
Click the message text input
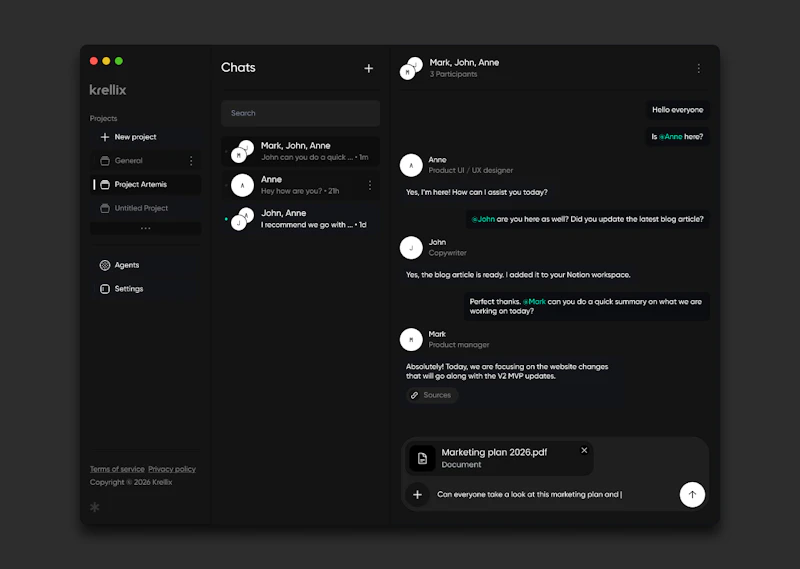coord(553,494)
